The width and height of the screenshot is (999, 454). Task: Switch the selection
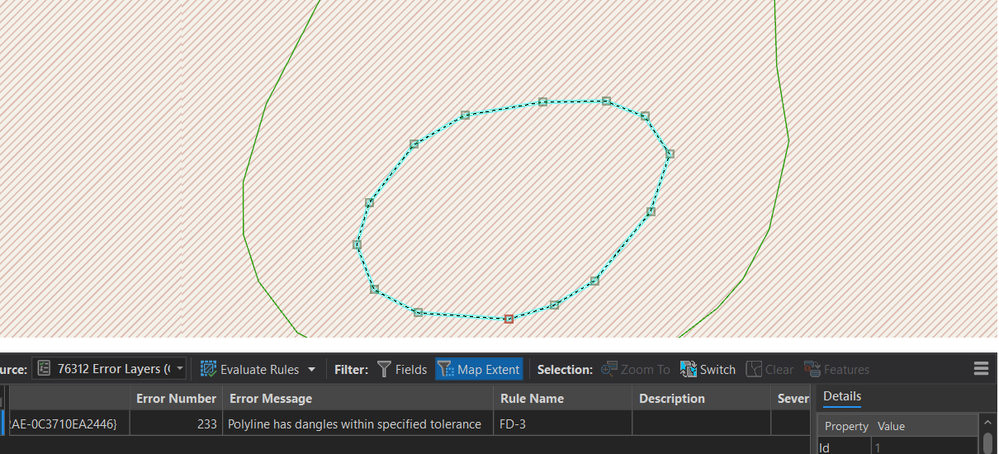(x=707, y=369)
